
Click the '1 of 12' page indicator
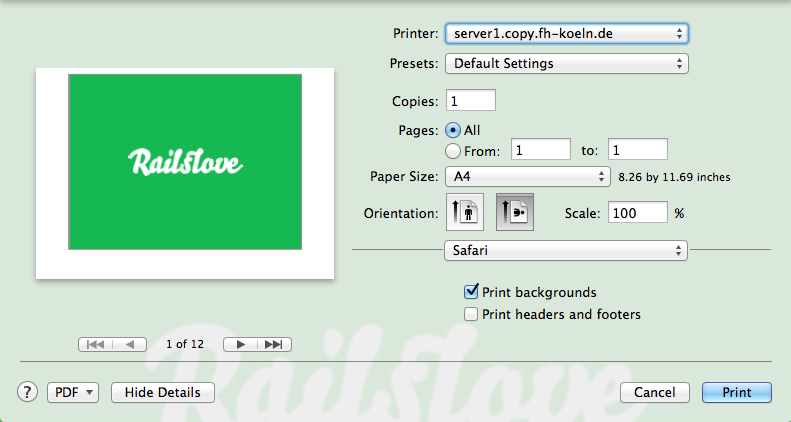click(185, 344)
